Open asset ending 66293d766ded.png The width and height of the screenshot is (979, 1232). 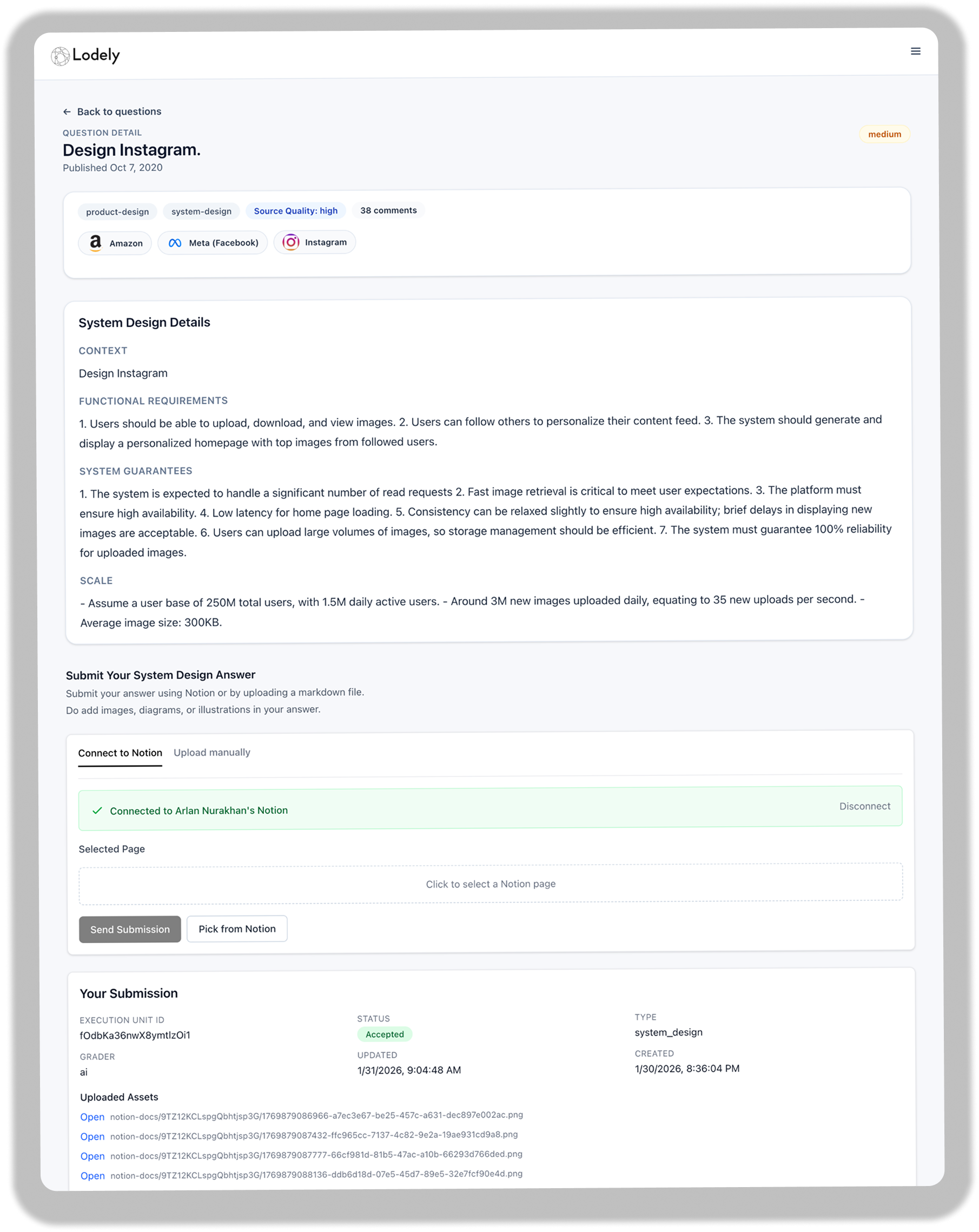[92, 1156]
